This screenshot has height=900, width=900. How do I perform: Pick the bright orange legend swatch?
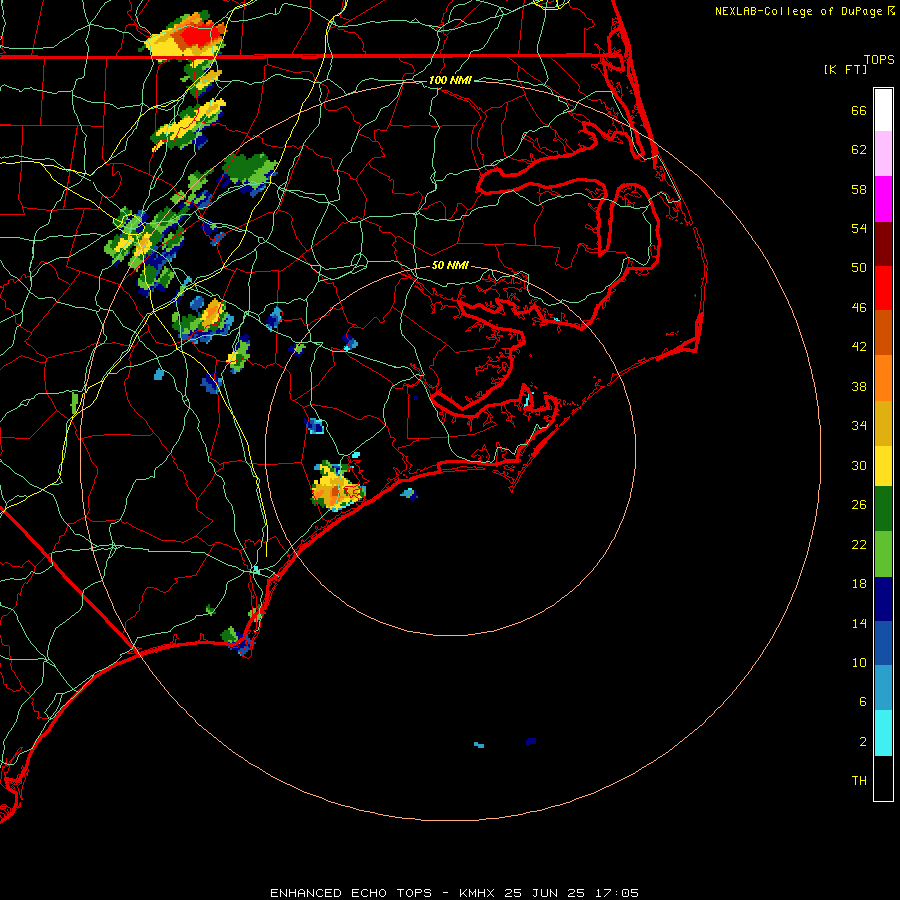click(883, 378)
